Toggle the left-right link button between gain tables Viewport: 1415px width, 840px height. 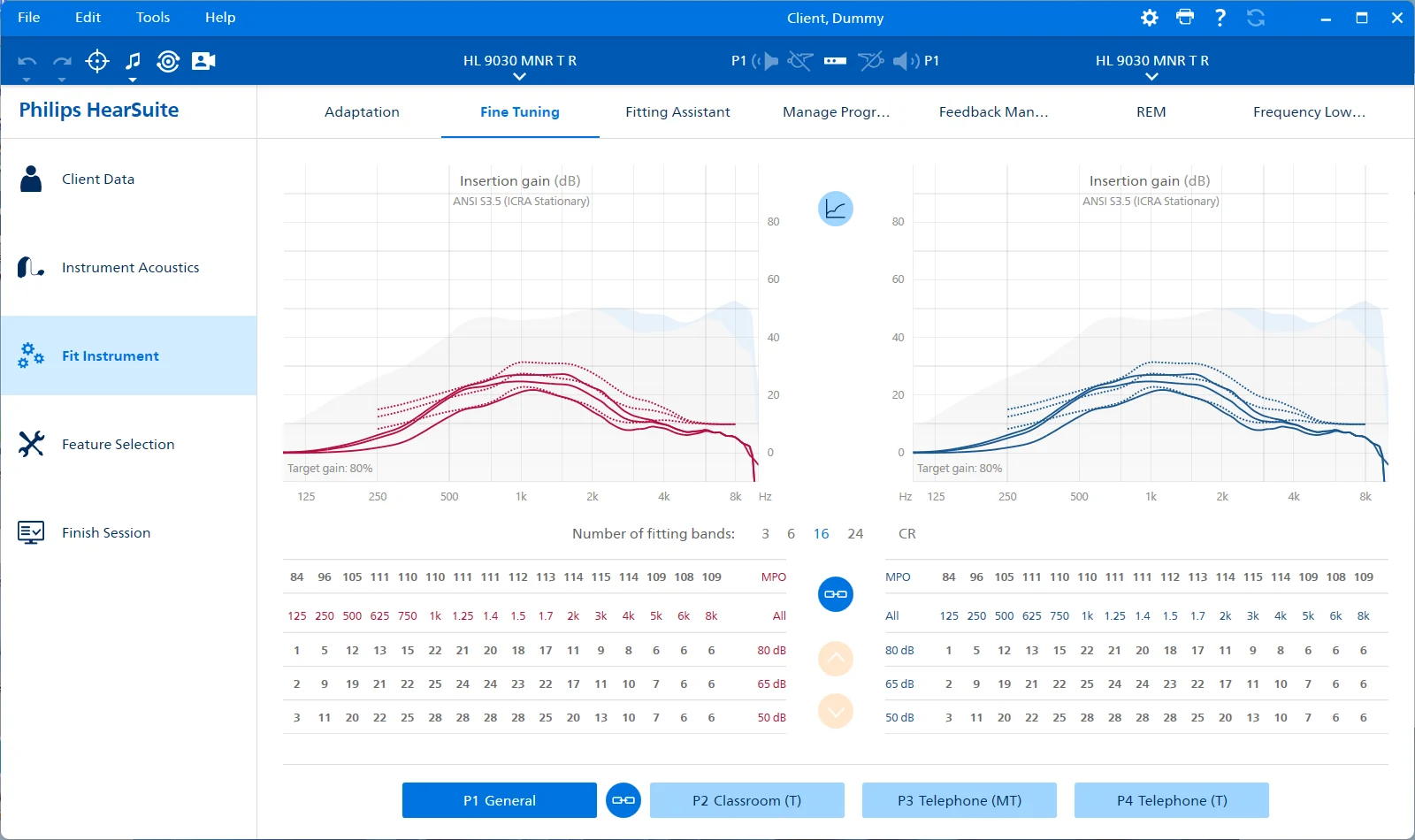(836, 594)
